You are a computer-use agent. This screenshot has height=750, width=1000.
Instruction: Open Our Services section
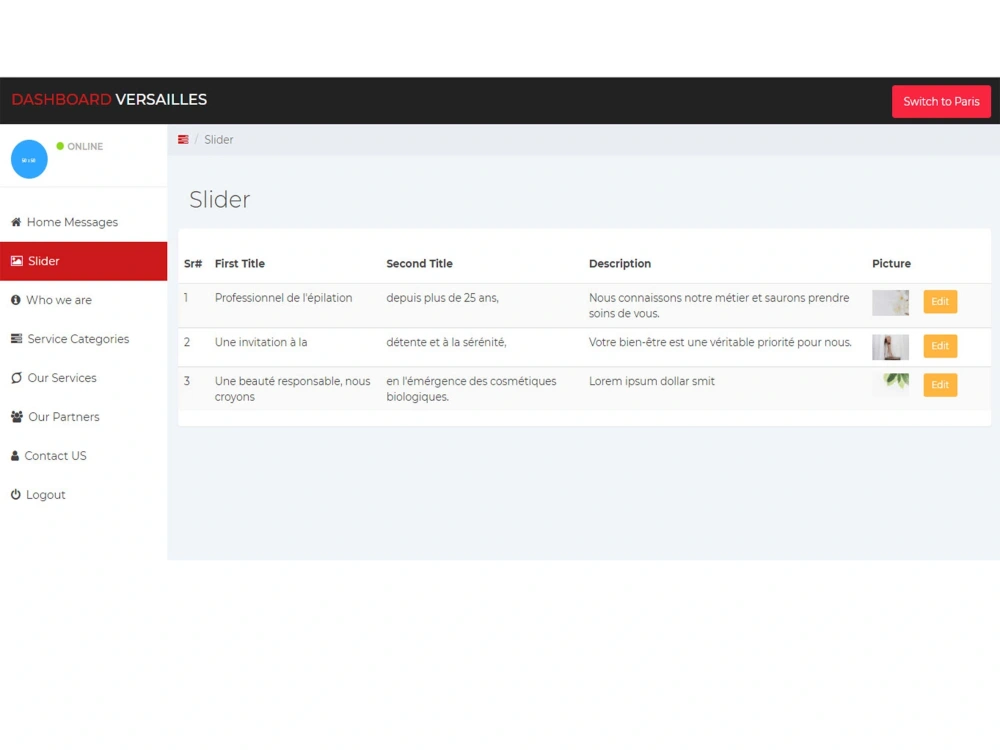84,378
